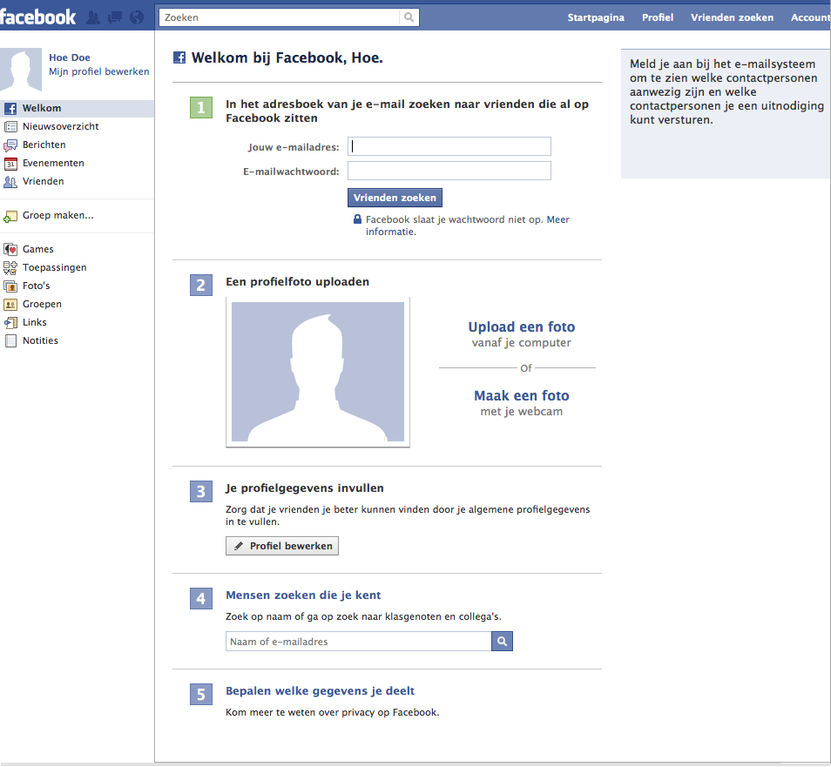
Task: Click the Profiel bewerken button
Action: 283,546
